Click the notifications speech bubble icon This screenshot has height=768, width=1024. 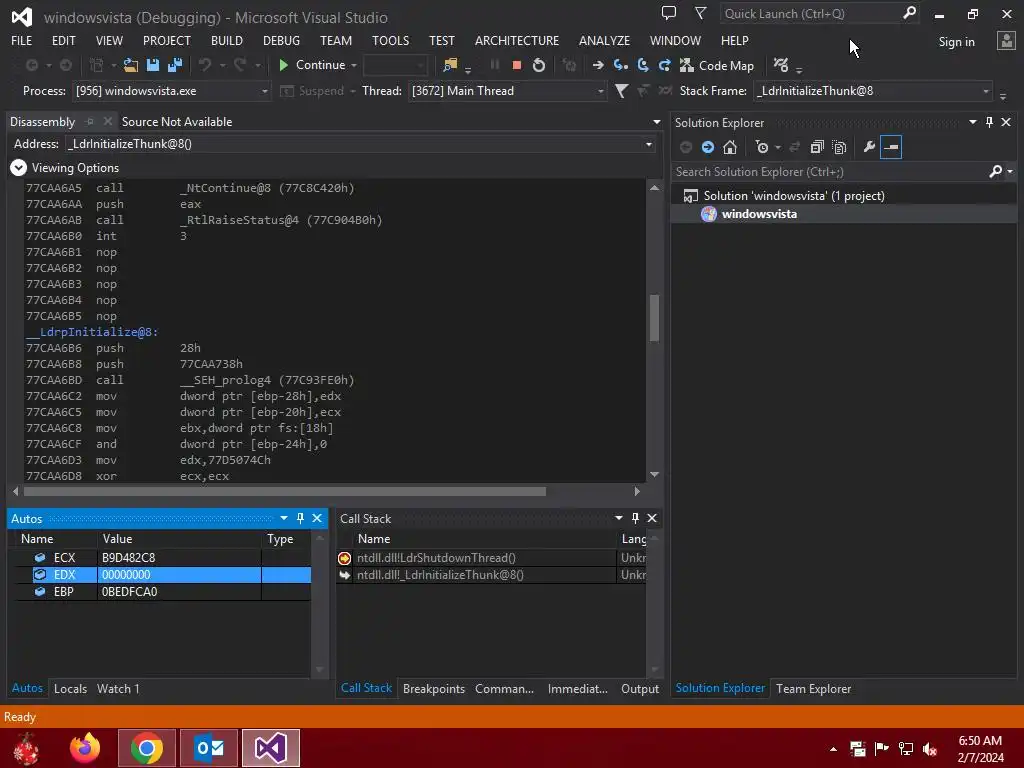tap(669, 13)
